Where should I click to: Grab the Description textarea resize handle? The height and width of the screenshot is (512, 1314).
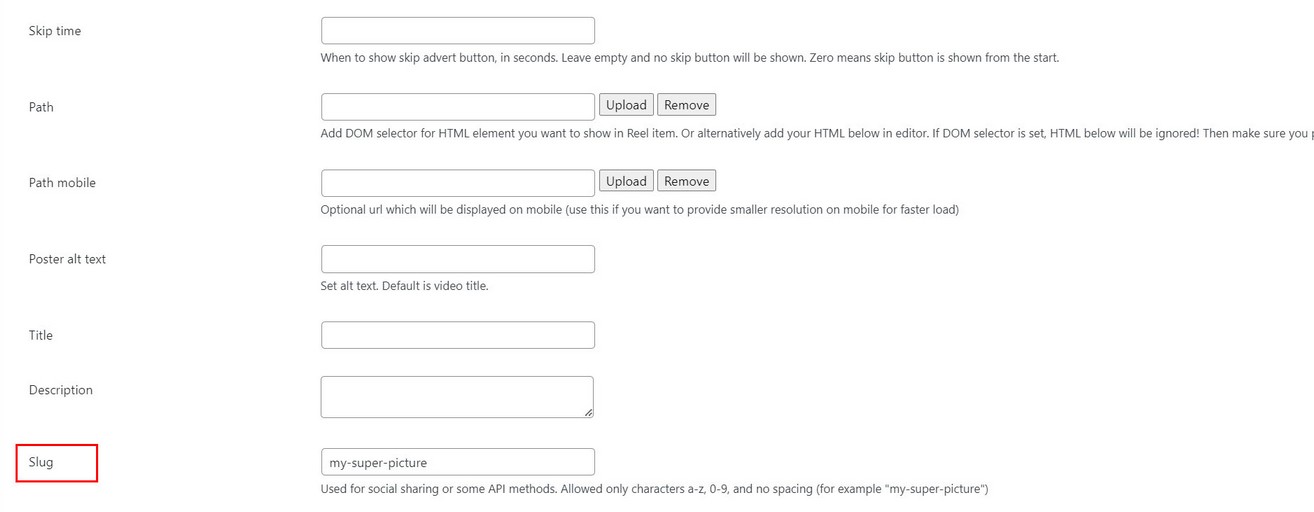[x=588, y=412]
